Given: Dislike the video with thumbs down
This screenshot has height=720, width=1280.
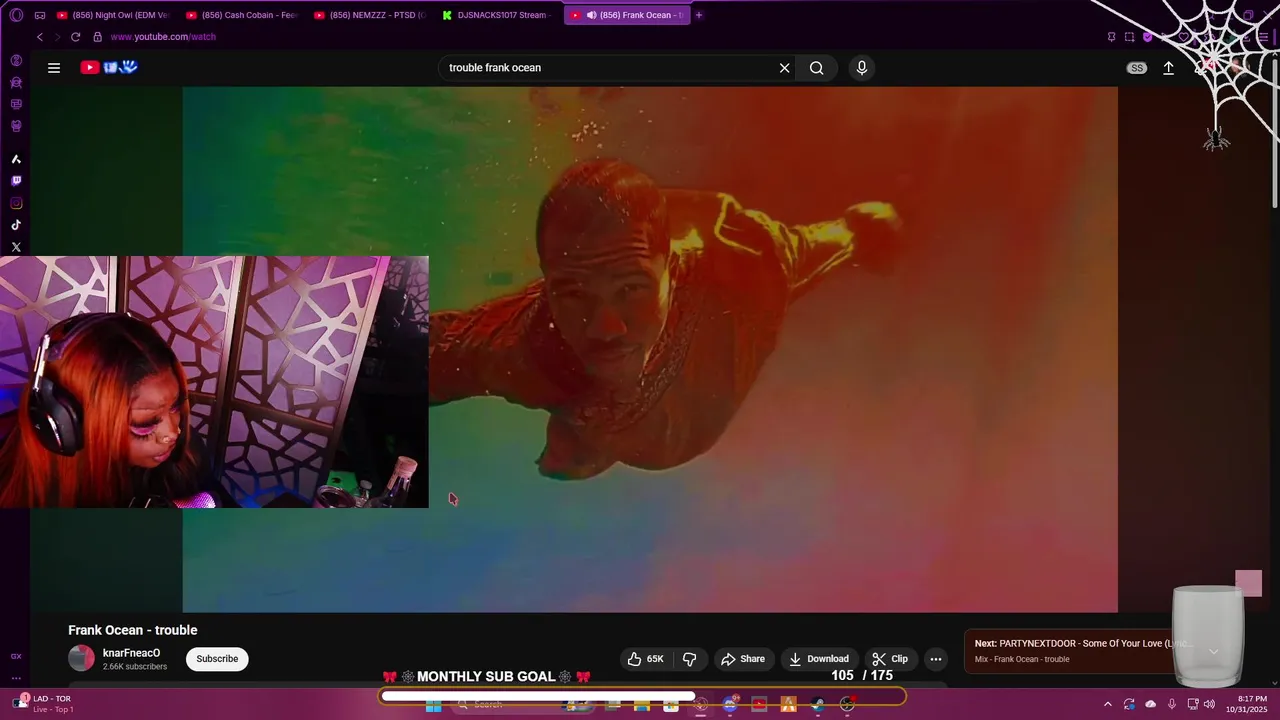Looking at the screenshot, I should [689, 659].
